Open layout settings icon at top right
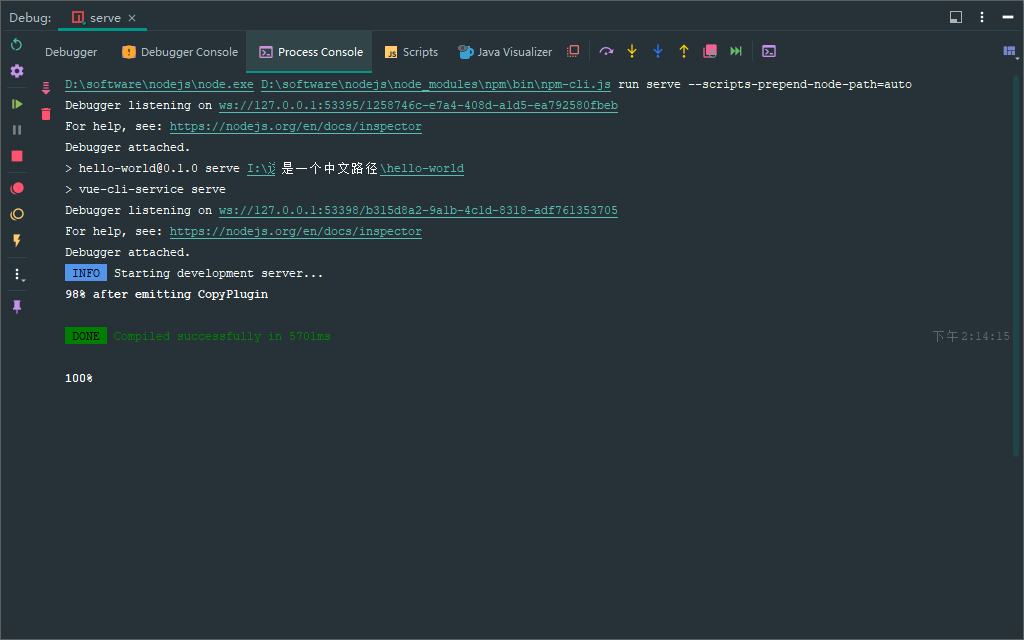1024x640 pixels. click(1010, 52)
